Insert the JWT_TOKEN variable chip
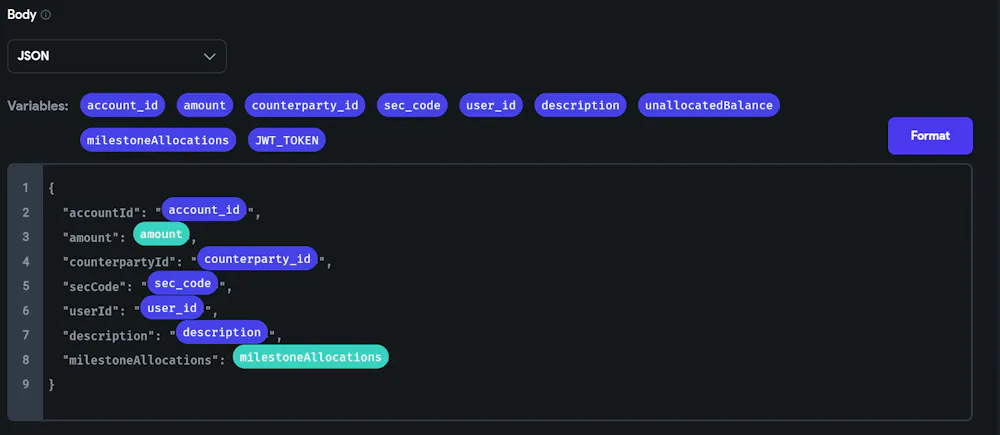Image resolution: width=1000 pixels, height=435 pixels. pos(287,140)
